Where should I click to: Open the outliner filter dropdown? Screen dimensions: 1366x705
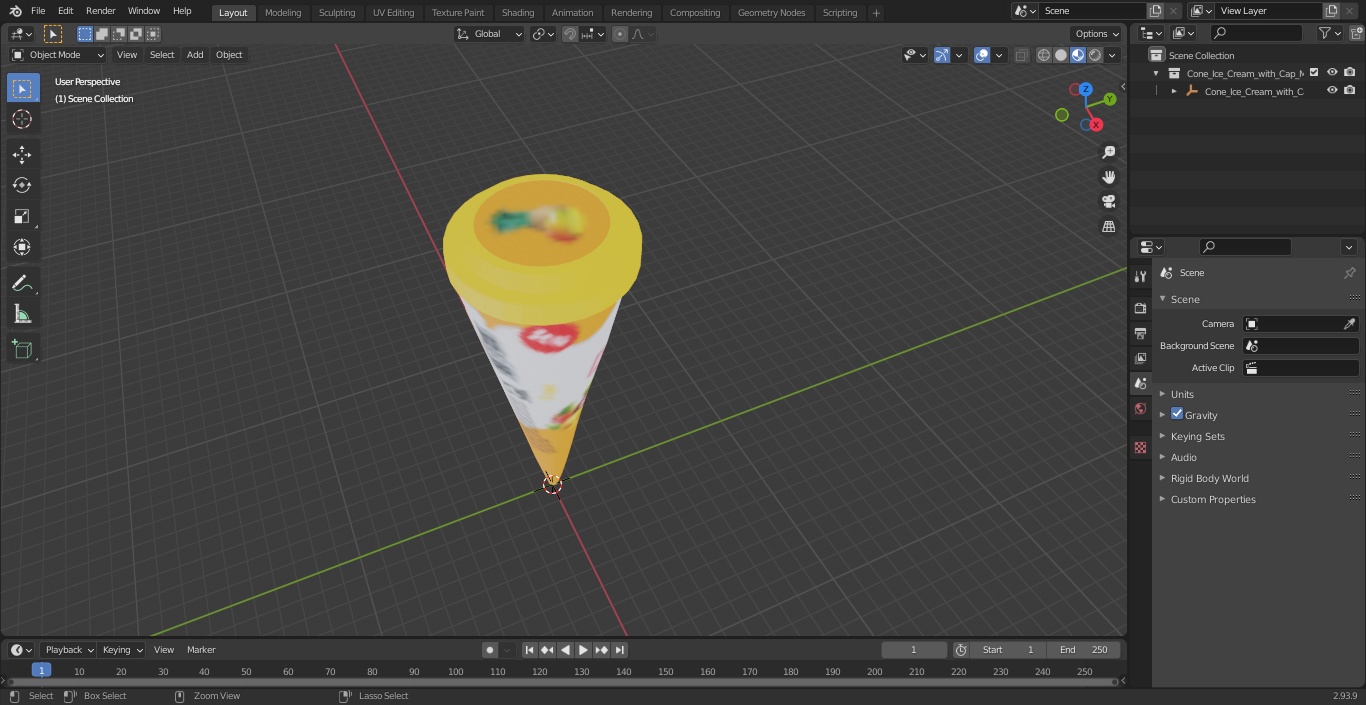click(x=1330, y=33)
